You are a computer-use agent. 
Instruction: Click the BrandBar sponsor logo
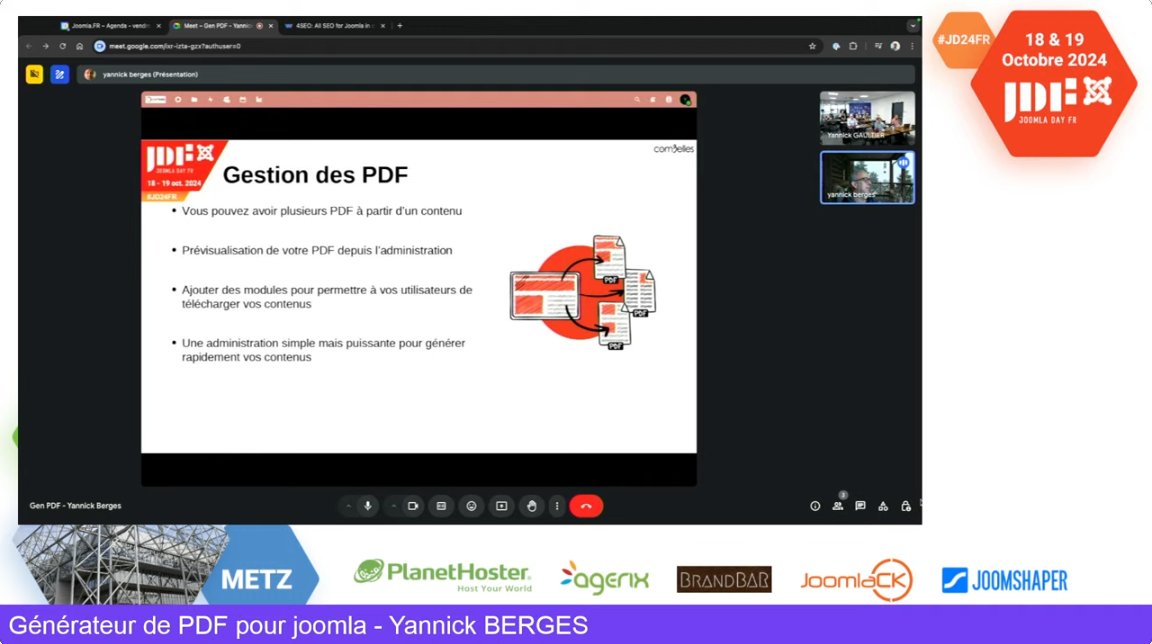click(x=724, y=579)
